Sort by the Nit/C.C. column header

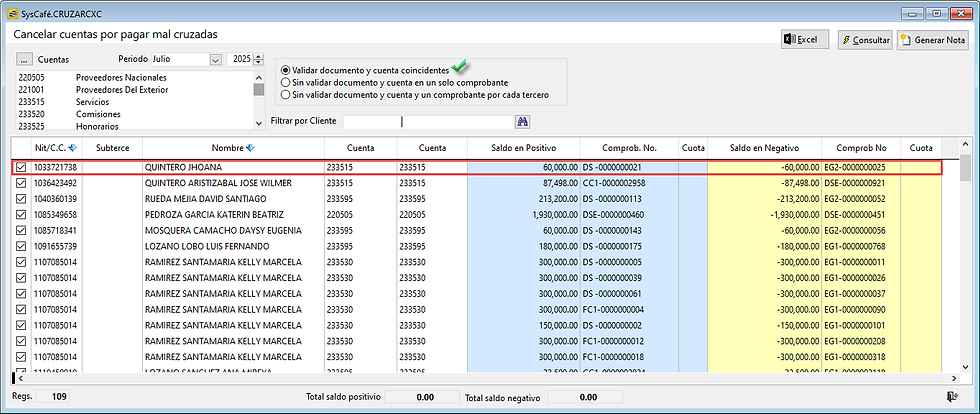[x=54, y=148]
